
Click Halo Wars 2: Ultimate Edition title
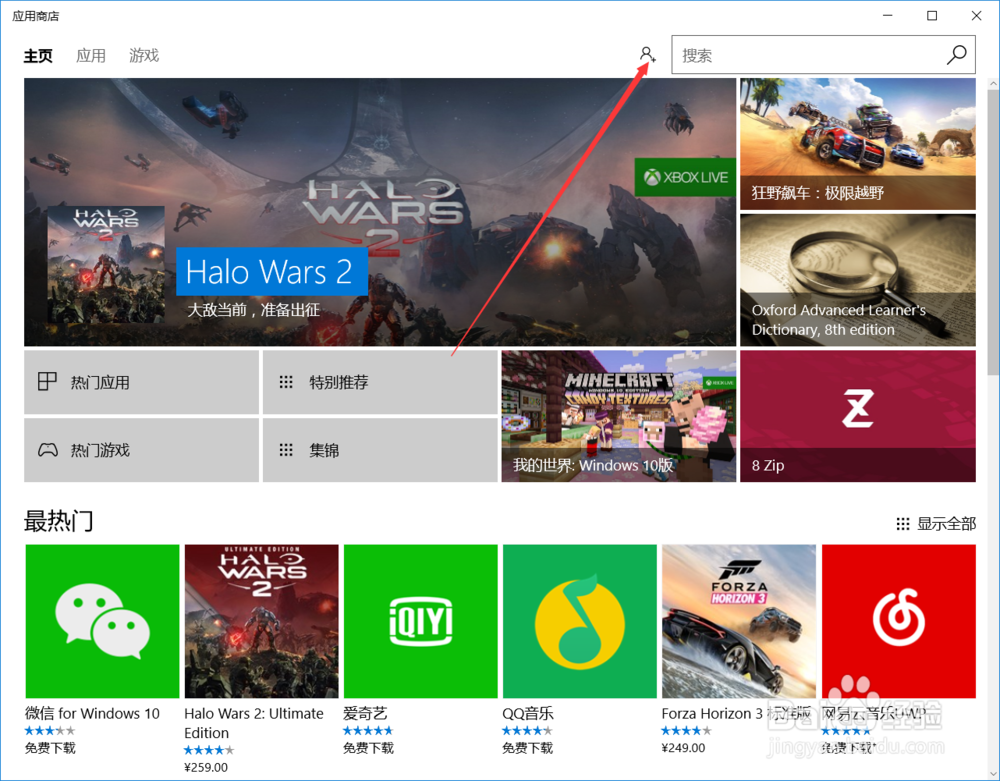(254, 723)
